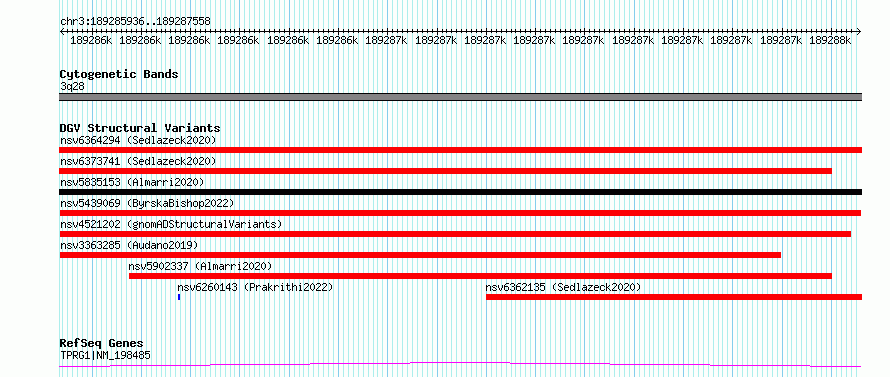This screenshot has height=377, width=890.
Task: Open nsv4521202 (gnomADStructuralVariants) label
Action: [171, 224]
